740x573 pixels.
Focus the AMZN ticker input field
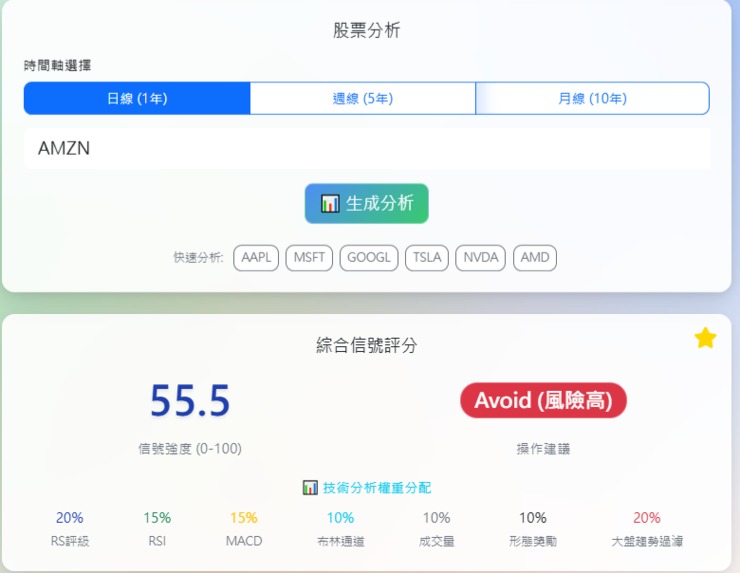point(367,148)
